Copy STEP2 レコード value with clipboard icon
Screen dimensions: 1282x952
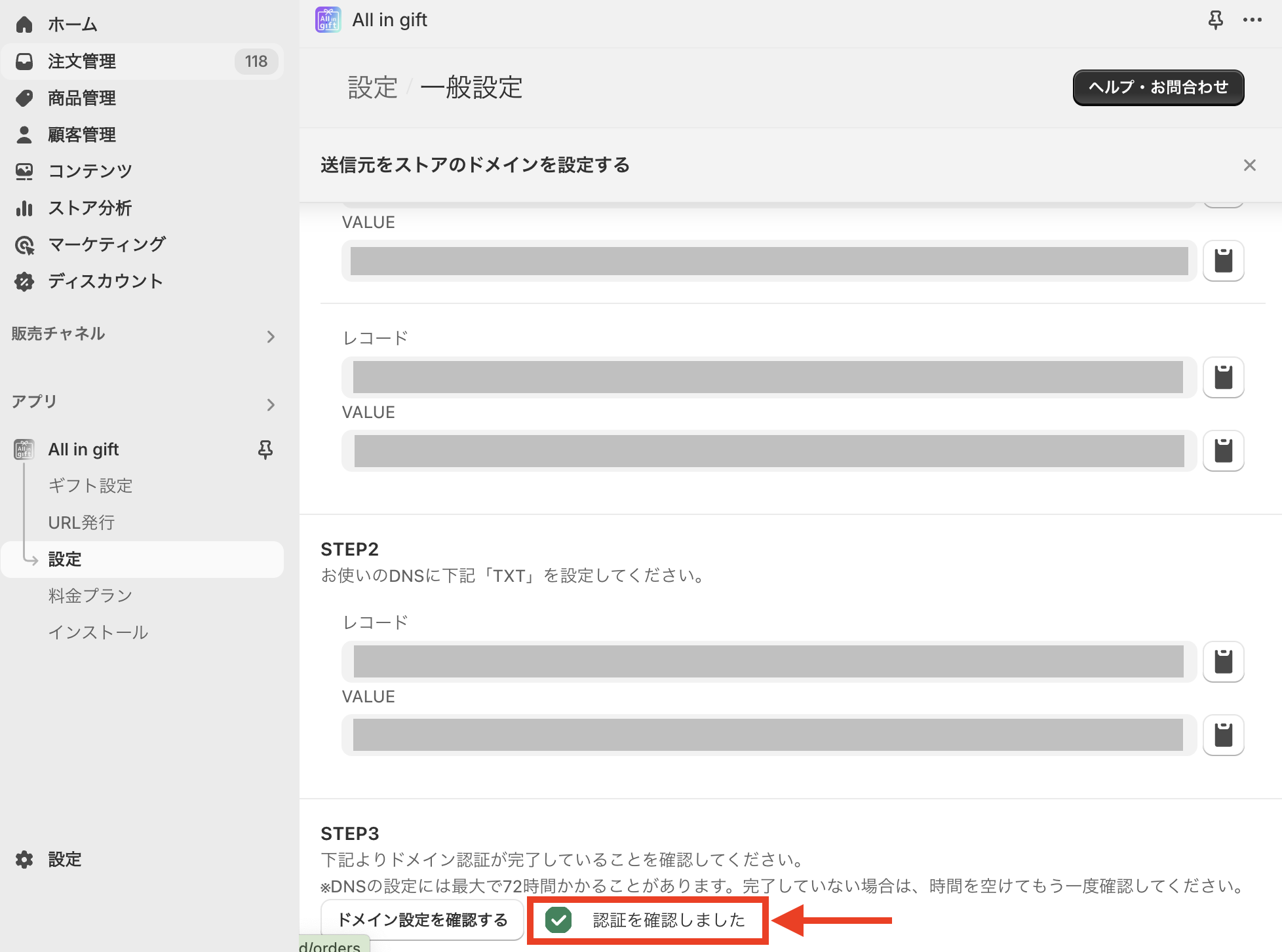pyautogui.click(x=1223, y=662)
